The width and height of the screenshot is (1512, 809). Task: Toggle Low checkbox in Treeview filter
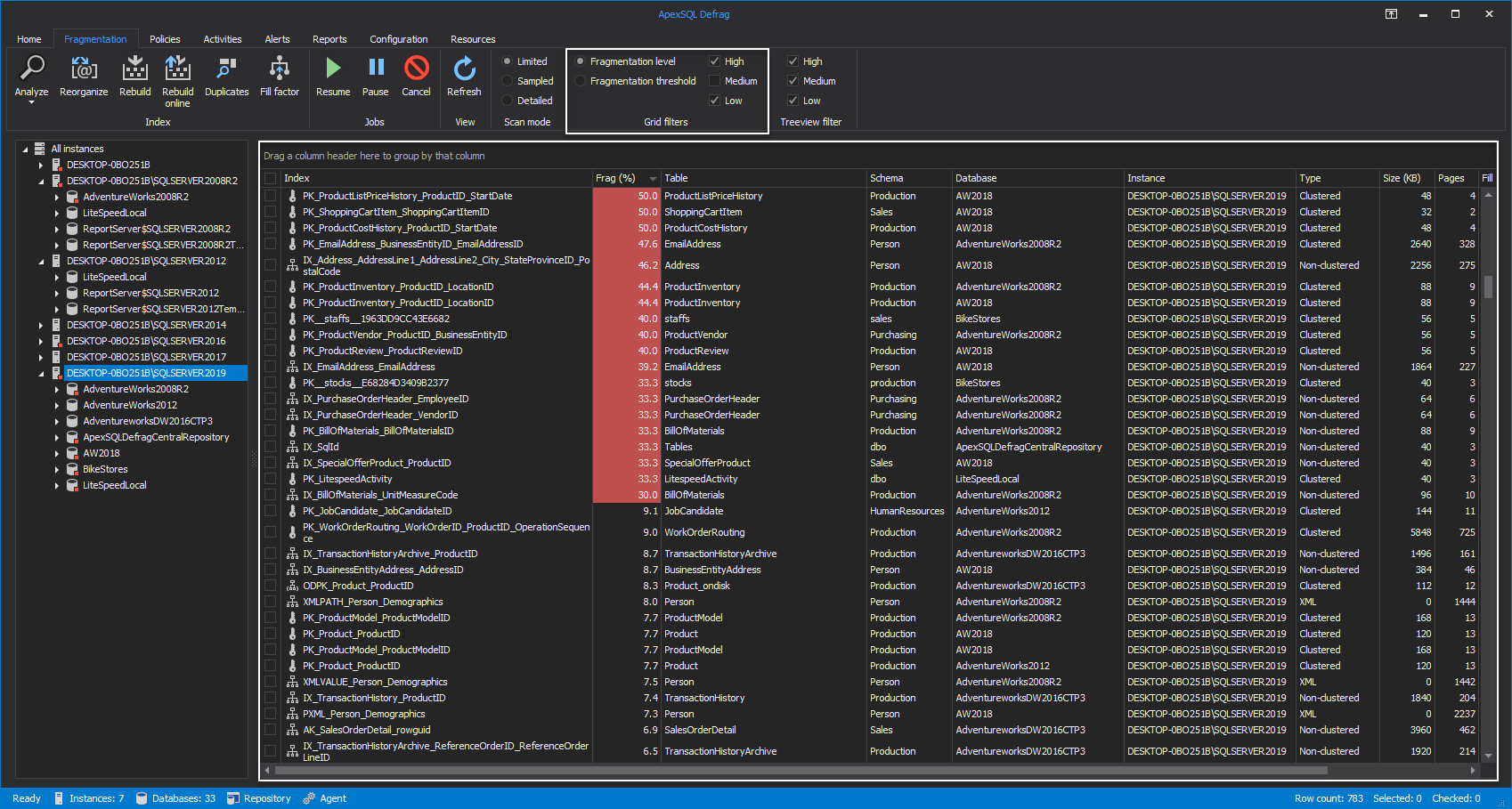click(793, 101)
